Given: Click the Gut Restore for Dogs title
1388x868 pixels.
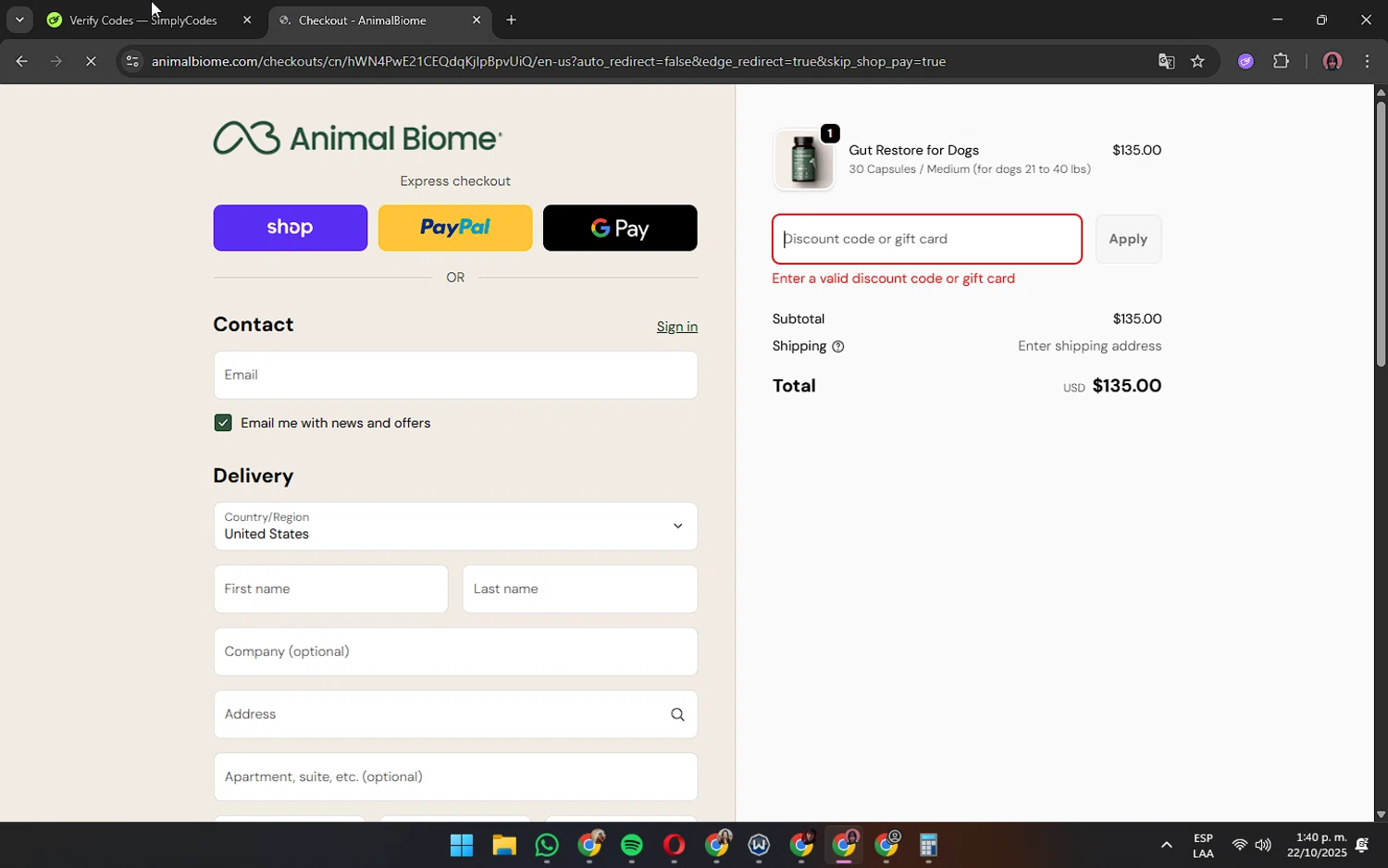Looking at the screenshot, I should point(913,150).
